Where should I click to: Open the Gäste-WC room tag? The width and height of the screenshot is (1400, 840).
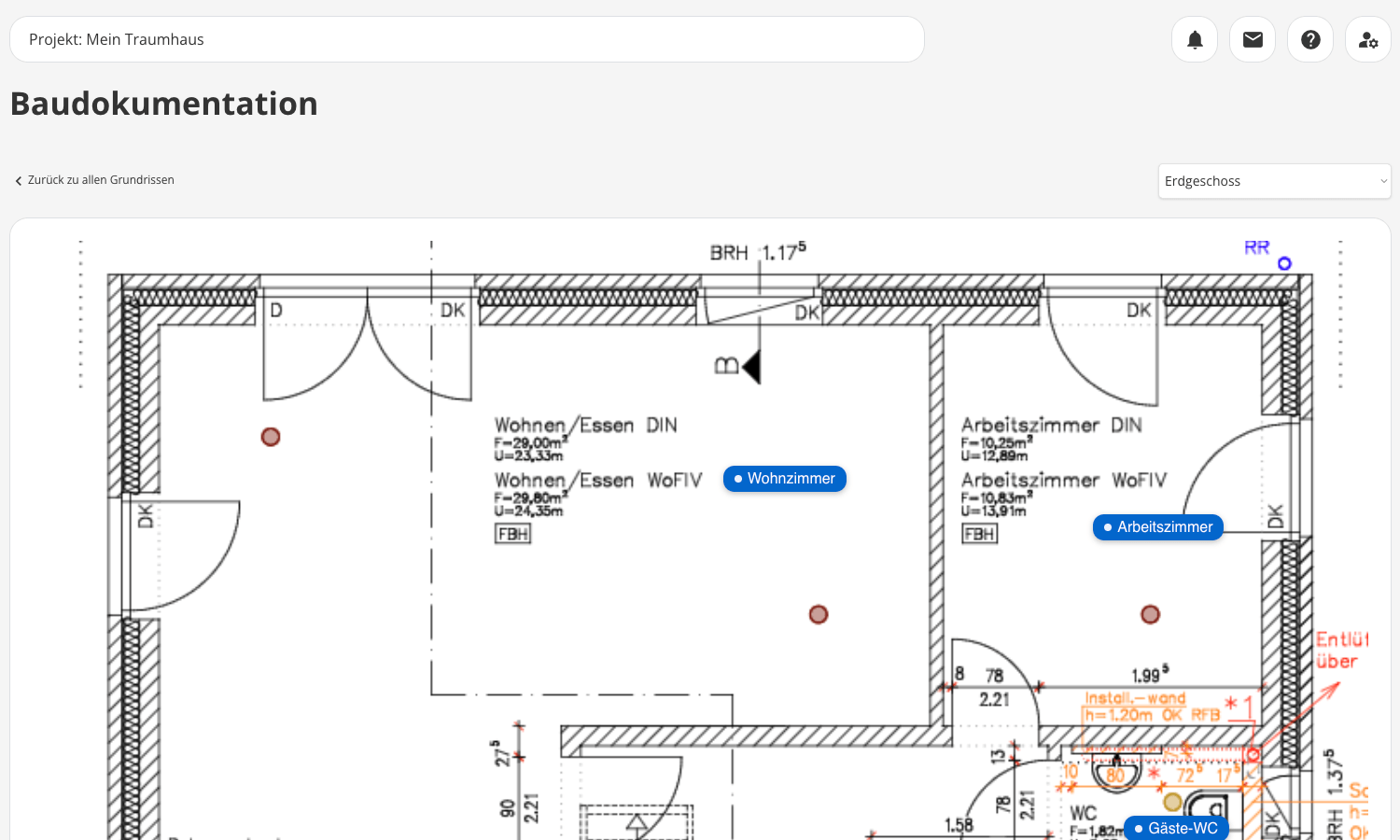1176,828
